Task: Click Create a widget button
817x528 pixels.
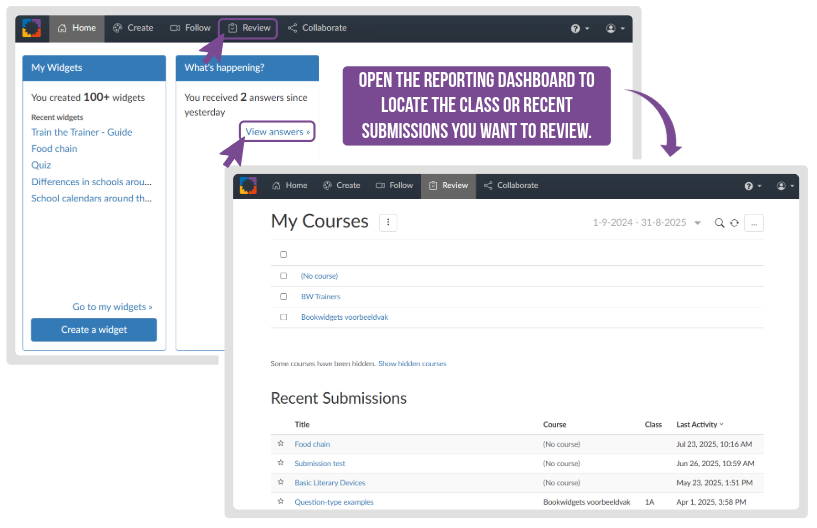Action: 94,330
